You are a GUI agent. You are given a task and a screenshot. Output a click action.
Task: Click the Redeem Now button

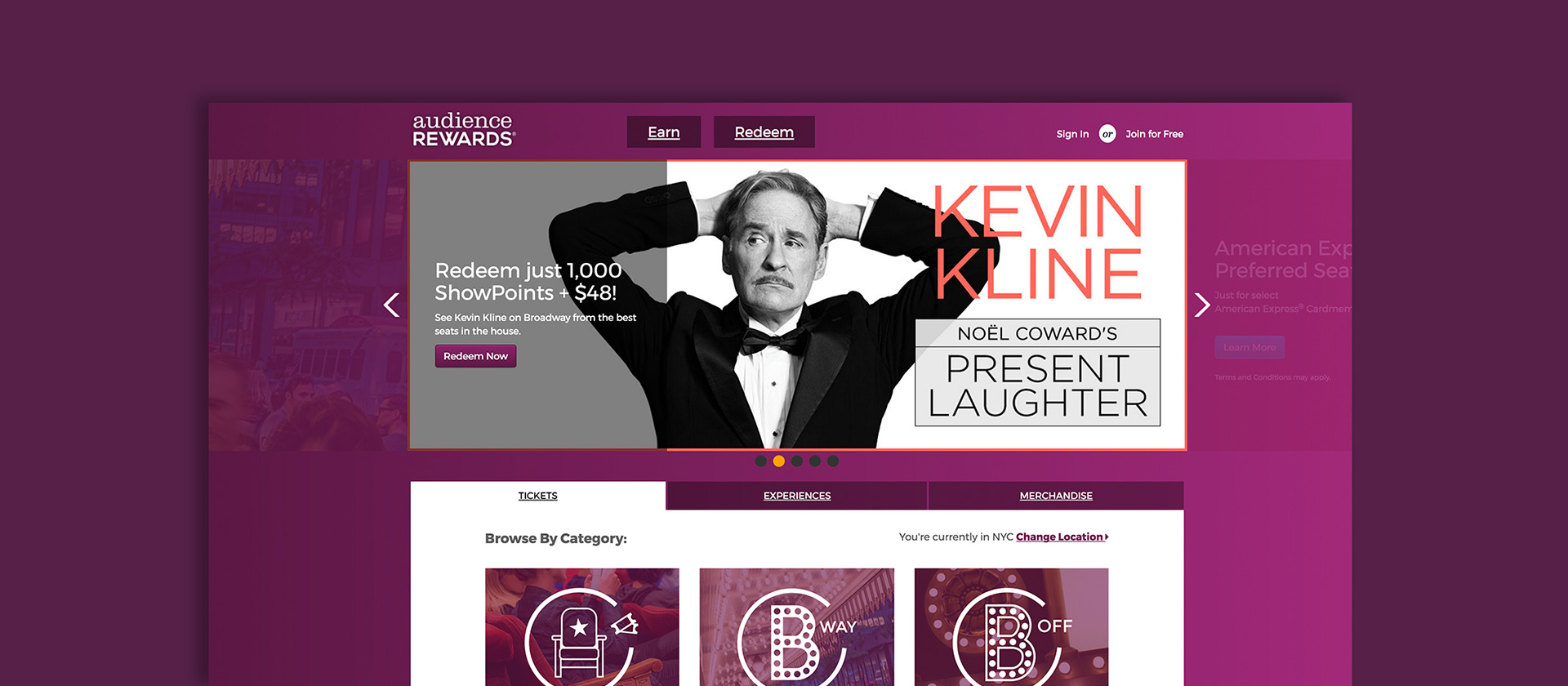475,356
